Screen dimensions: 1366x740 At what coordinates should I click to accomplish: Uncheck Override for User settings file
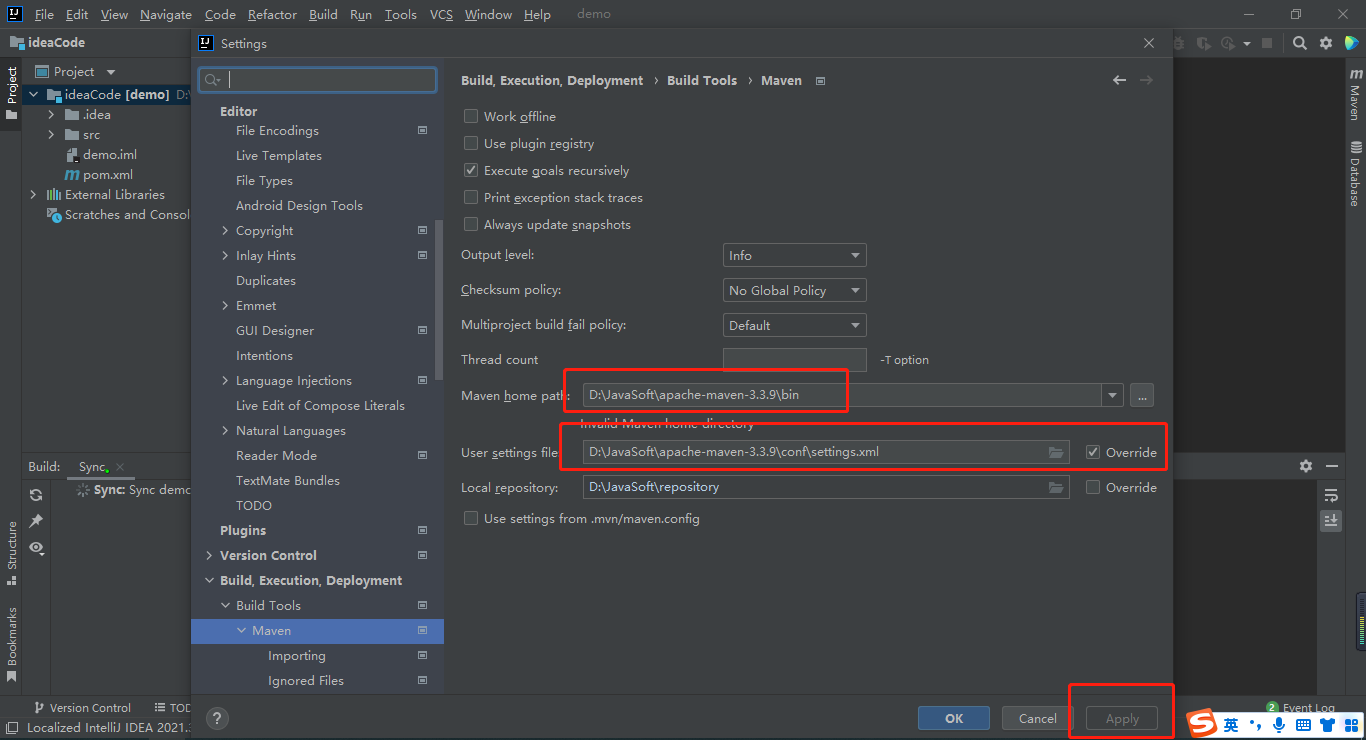pyautogui.click(x=1093, y=452)
